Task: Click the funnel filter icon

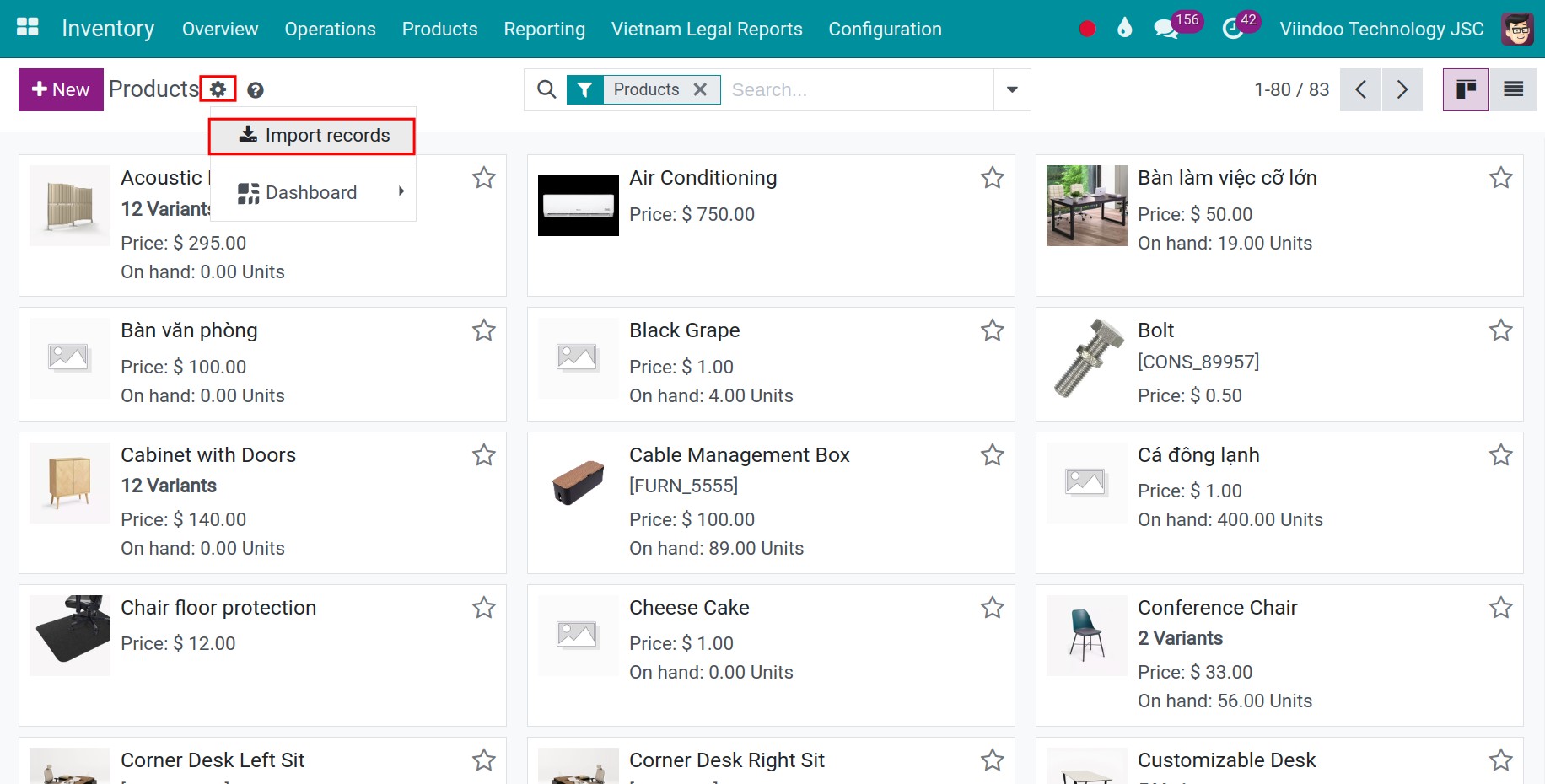Action: [585, 89]
